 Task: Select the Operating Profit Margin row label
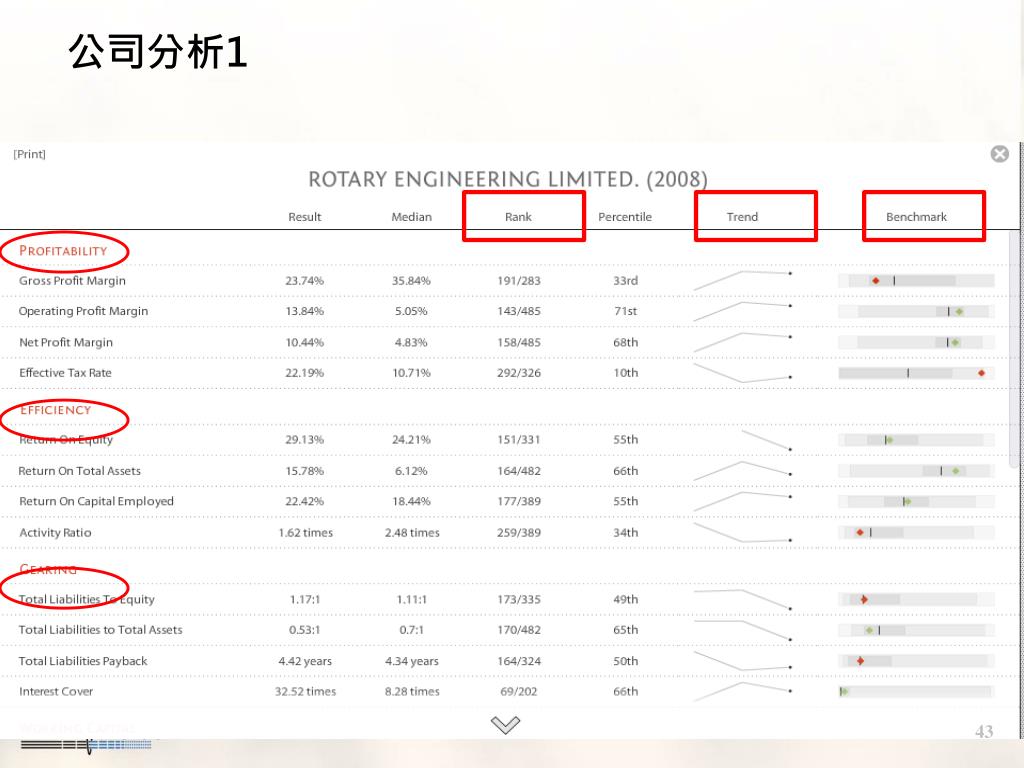coord(83,312)
